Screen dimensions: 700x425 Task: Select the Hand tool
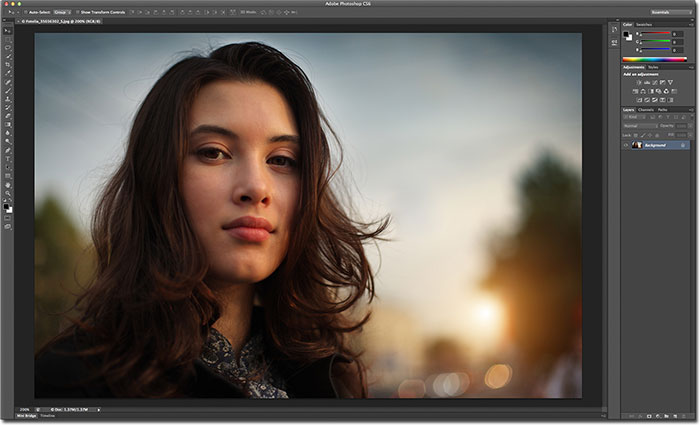[8, 184]
